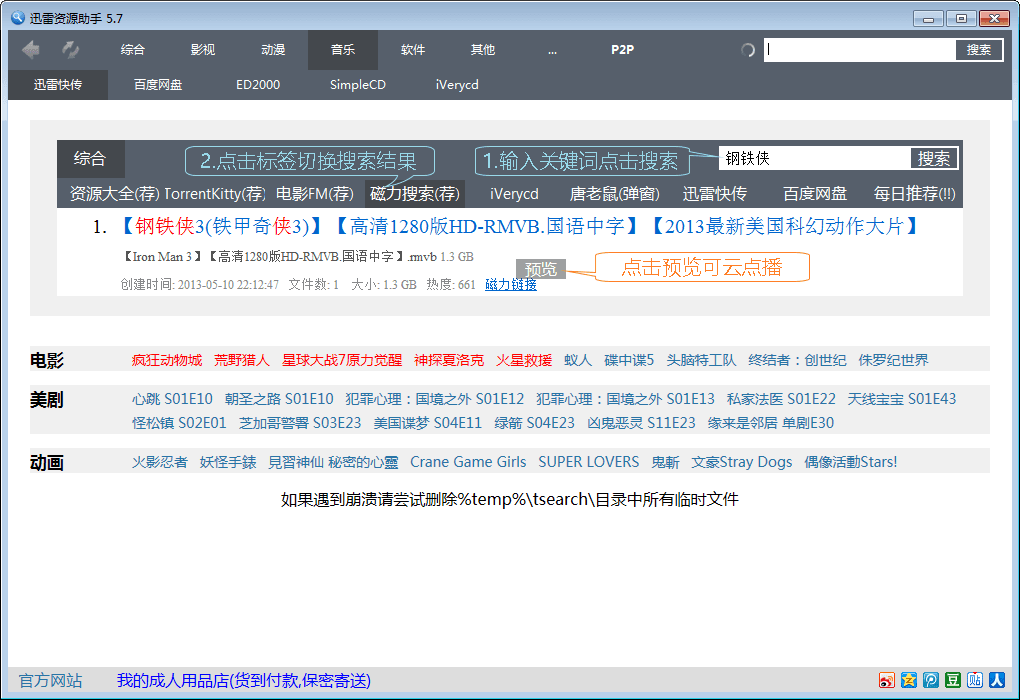Share to Sina Weibo icon
The width and height of the screenshot is (1020, 700).
coord(887,680)
